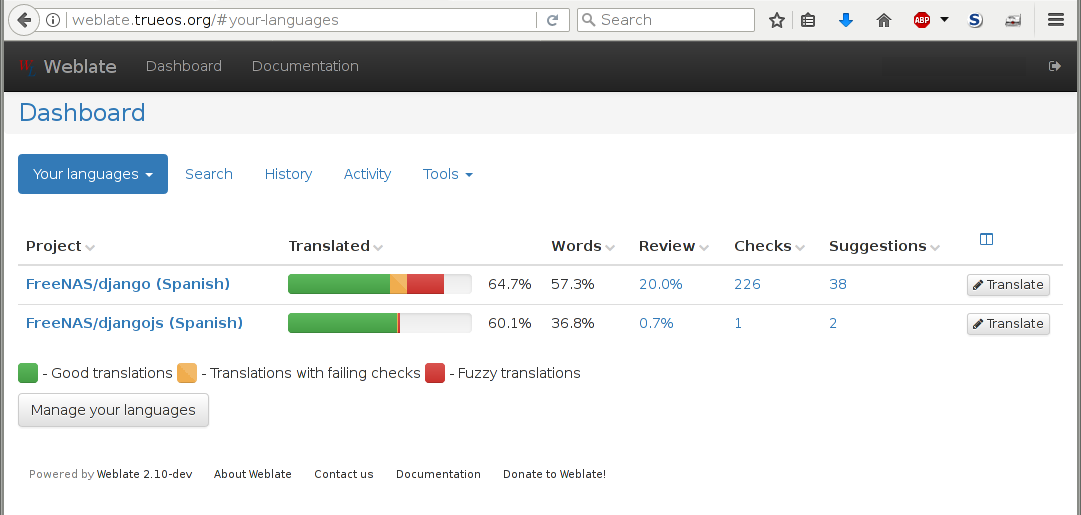Switch to the Search tab

[x=209, y=174]
